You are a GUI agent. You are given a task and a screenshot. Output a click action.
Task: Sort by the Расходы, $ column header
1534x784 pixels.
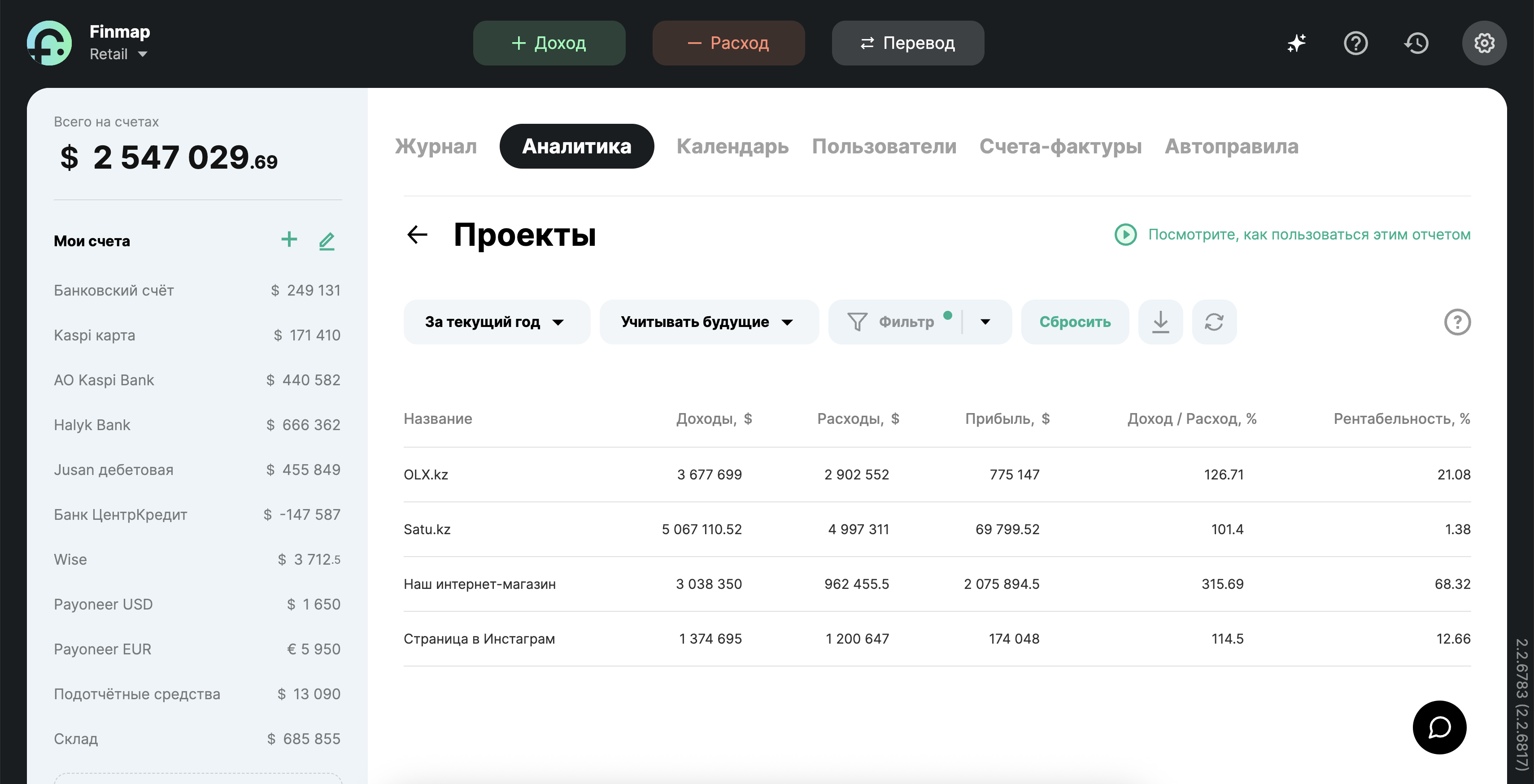pyautogui.click(x=858, y=418)
